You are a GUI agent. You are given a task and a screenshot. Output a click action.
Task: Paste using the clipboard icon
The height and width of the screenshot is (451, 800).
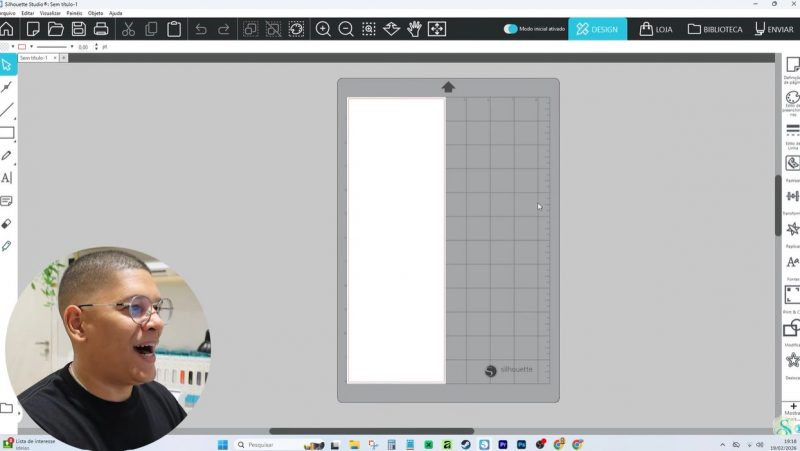click(x=174, y=29)
